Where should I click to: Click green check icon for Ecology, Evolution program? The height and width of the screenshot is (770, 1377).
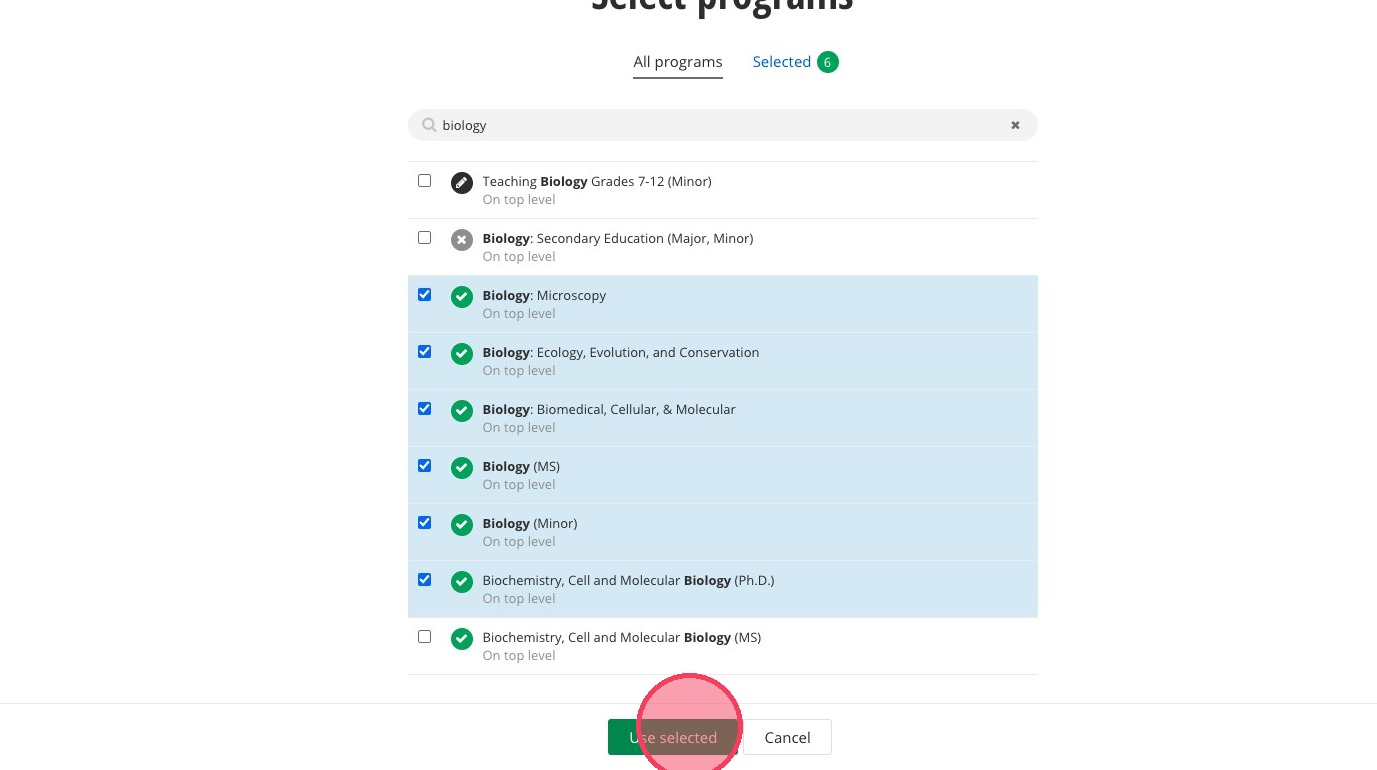tap(461, 354)
